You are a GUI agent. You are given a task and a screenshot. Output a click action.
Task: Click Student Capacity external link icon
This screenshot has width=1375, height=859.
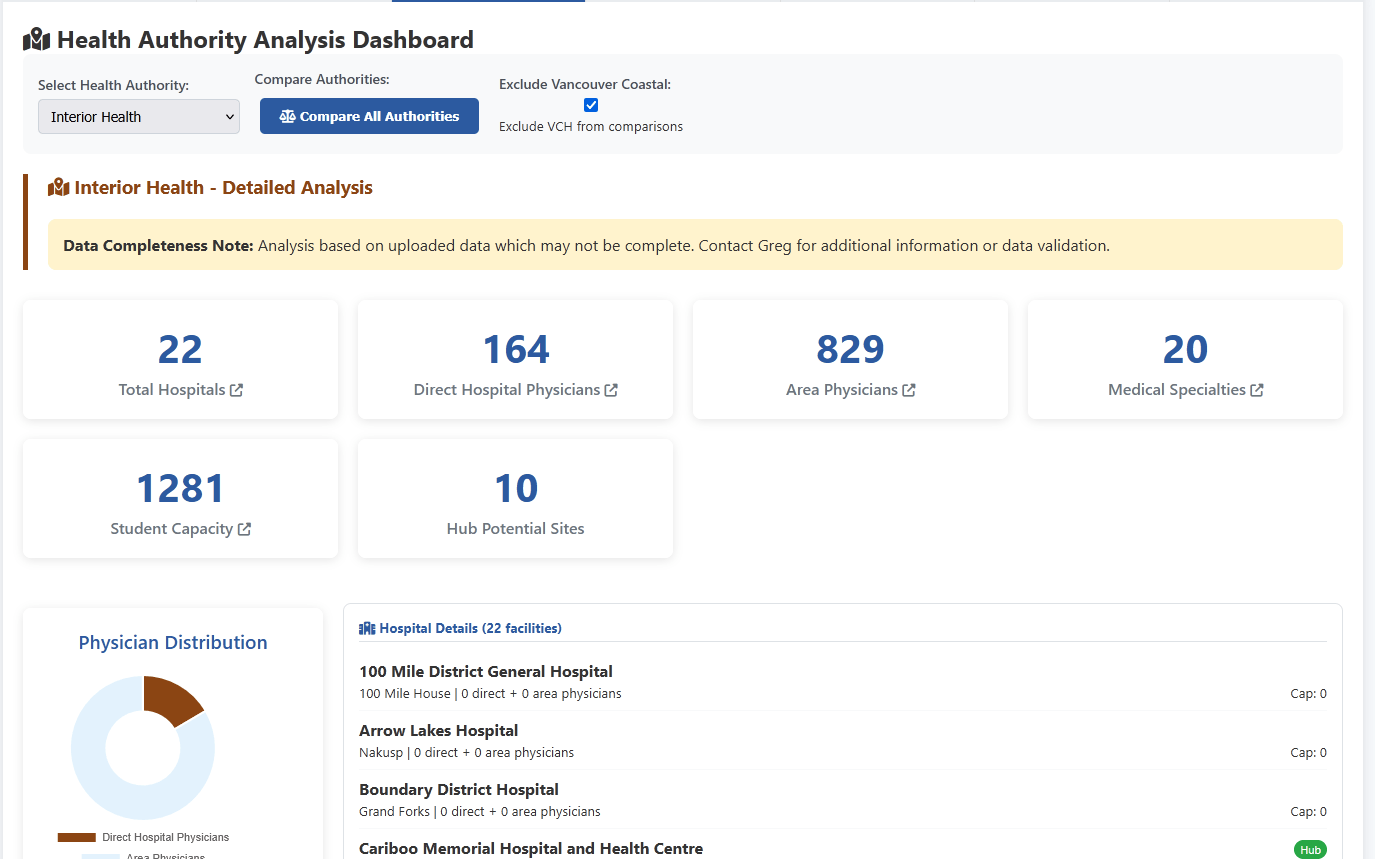coord(244,529)
